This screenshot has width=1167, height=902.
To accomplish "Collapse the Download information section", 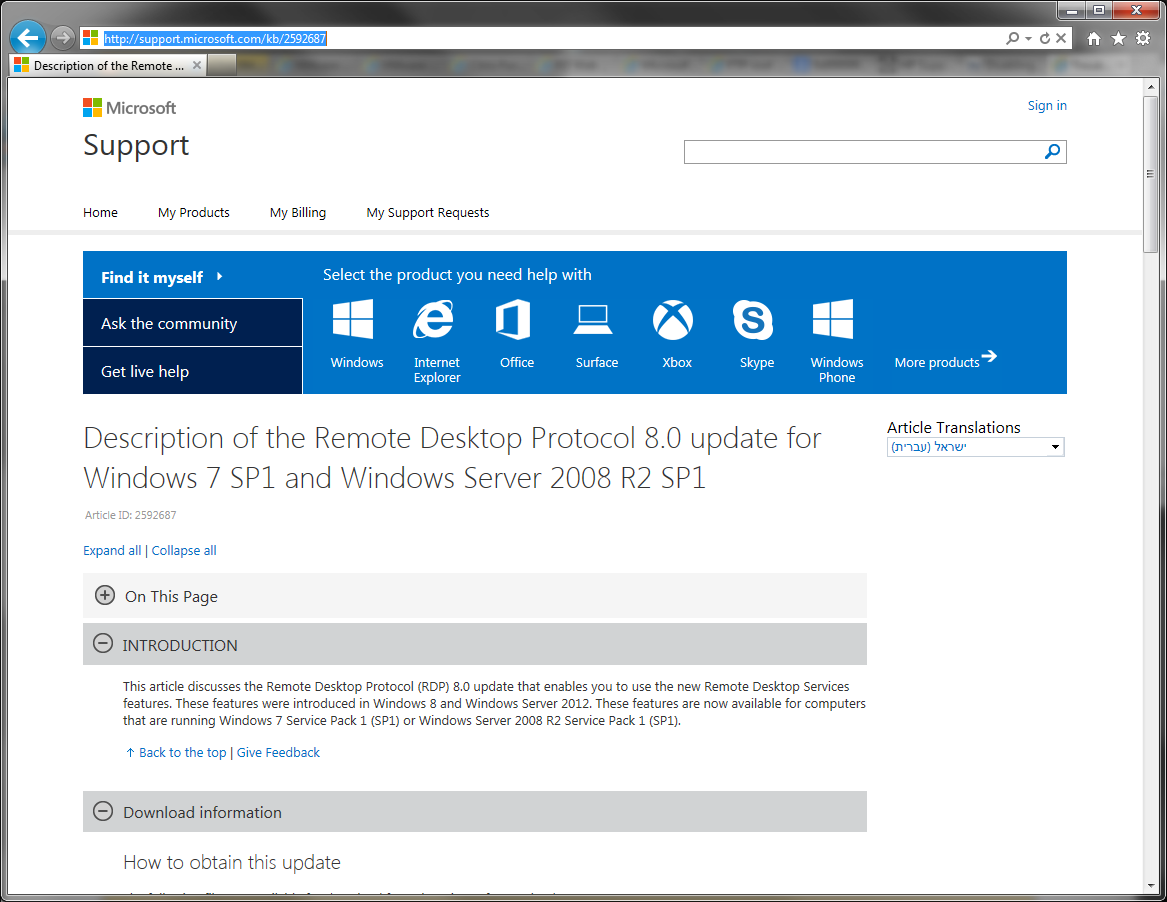I will [x=103, y=811].
